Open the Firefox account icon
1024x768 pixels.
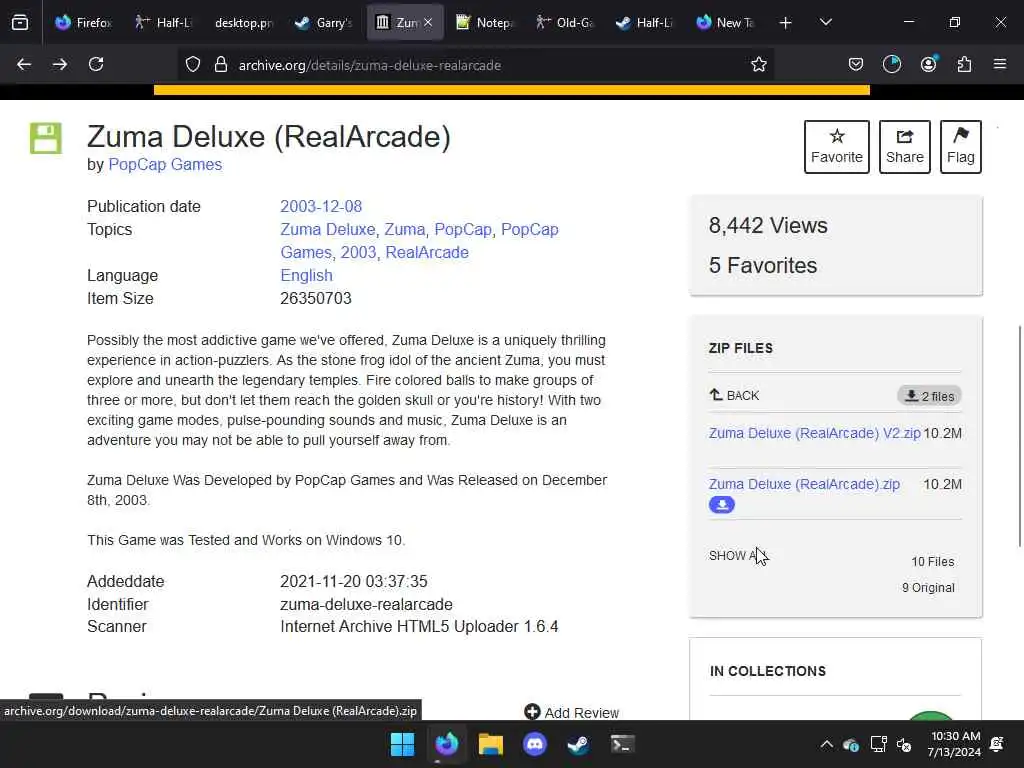point(928,65)
